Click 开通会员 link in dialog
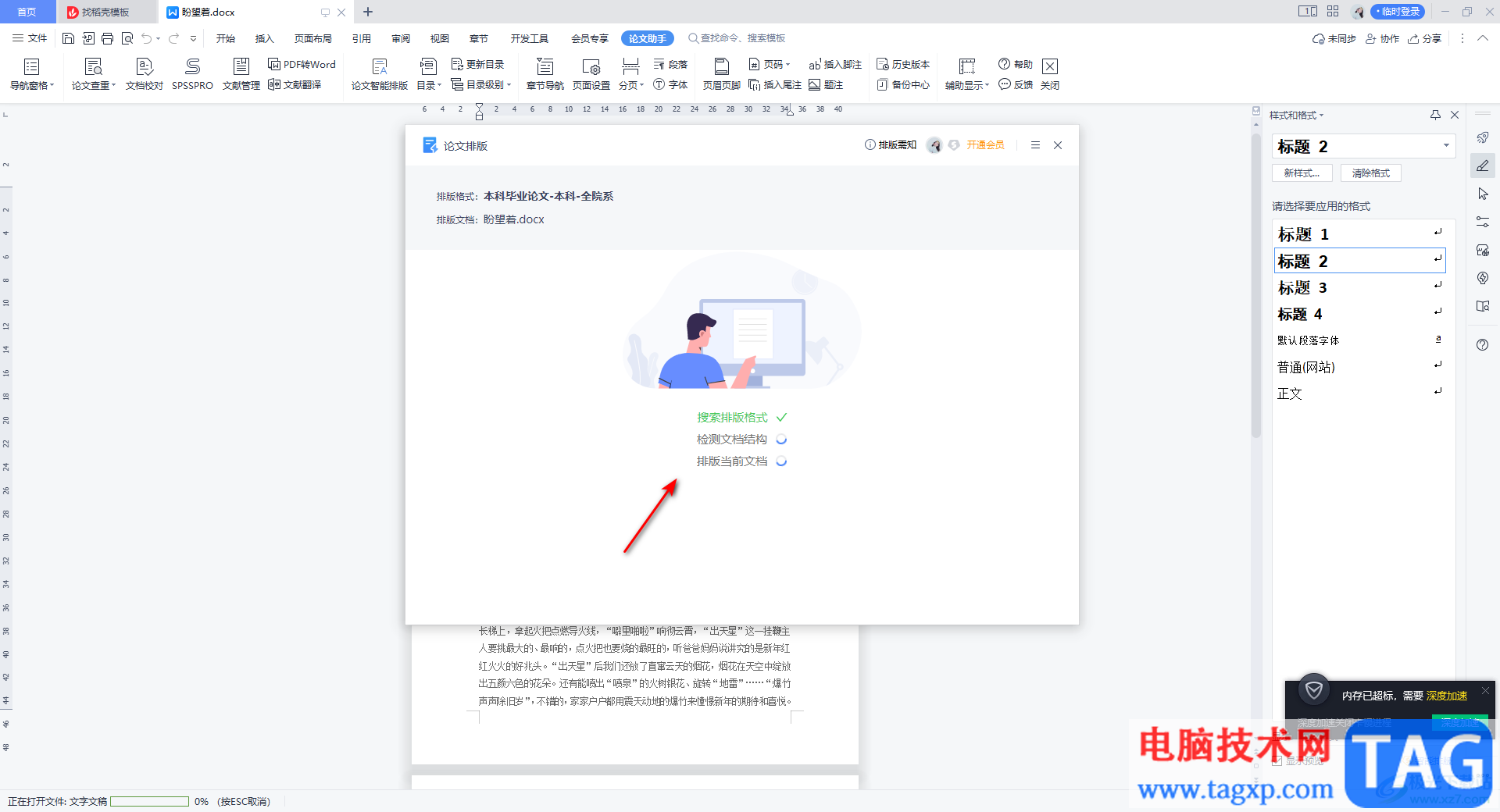This screenshot has width=1500, height=812. (x=985, y=145)
